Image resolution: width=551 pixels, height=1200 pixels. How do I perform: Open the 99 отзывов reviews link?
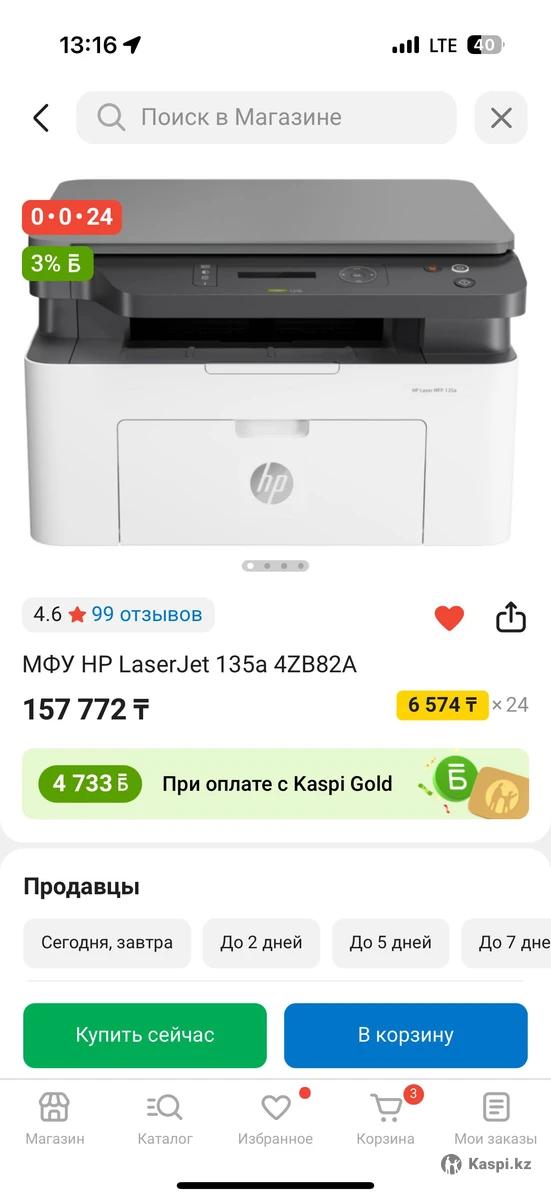click(147, 614)
